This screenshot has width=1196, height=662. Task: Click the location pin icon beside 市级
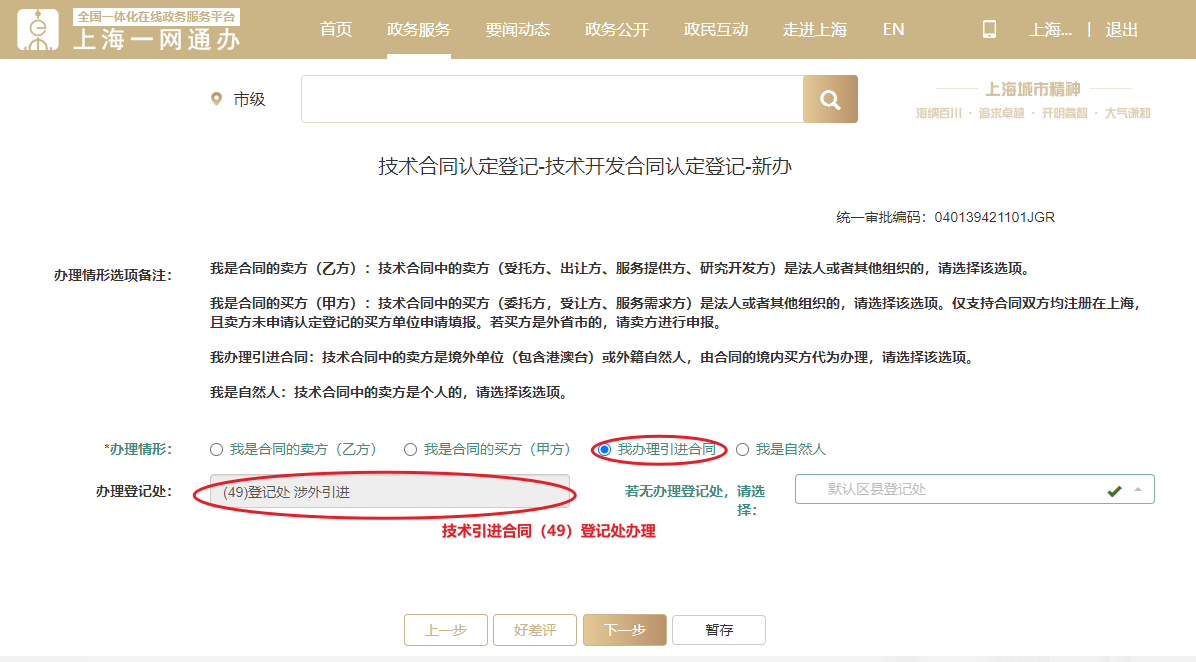point(216,99)
